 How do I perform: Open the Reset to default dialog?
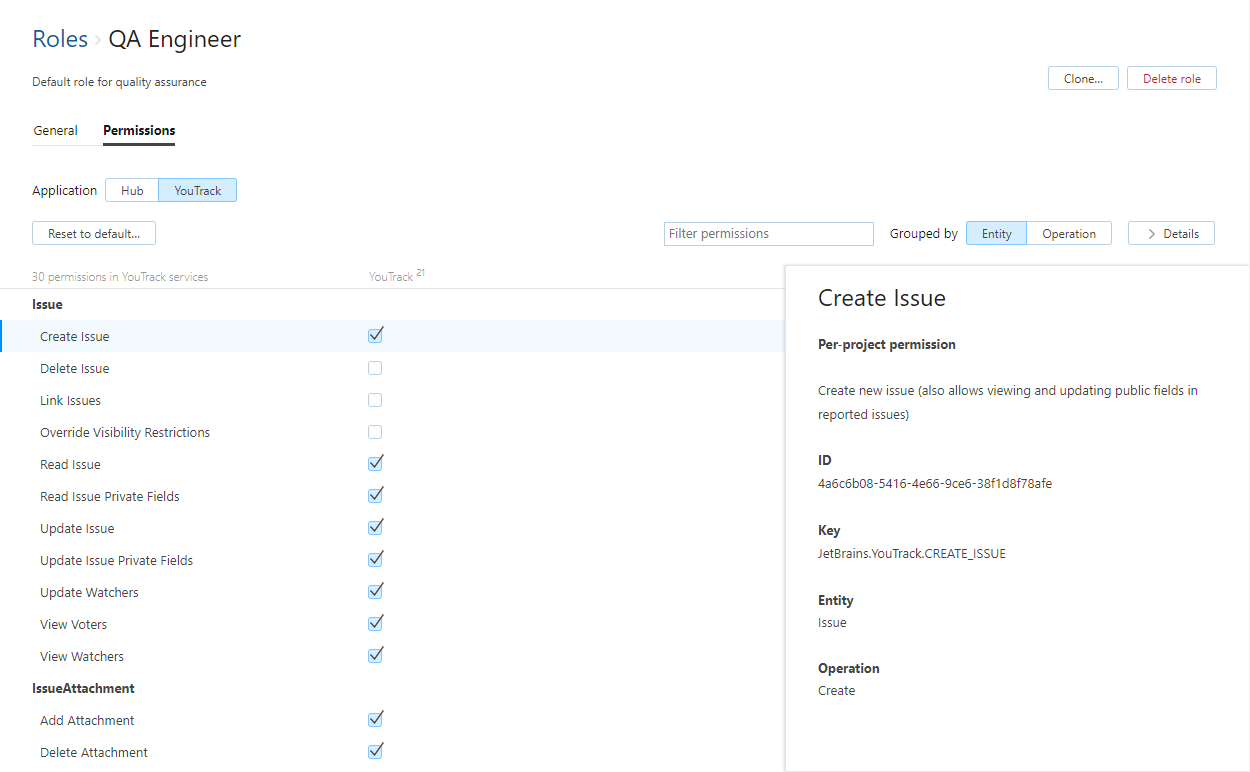click(x=94, y=233)
